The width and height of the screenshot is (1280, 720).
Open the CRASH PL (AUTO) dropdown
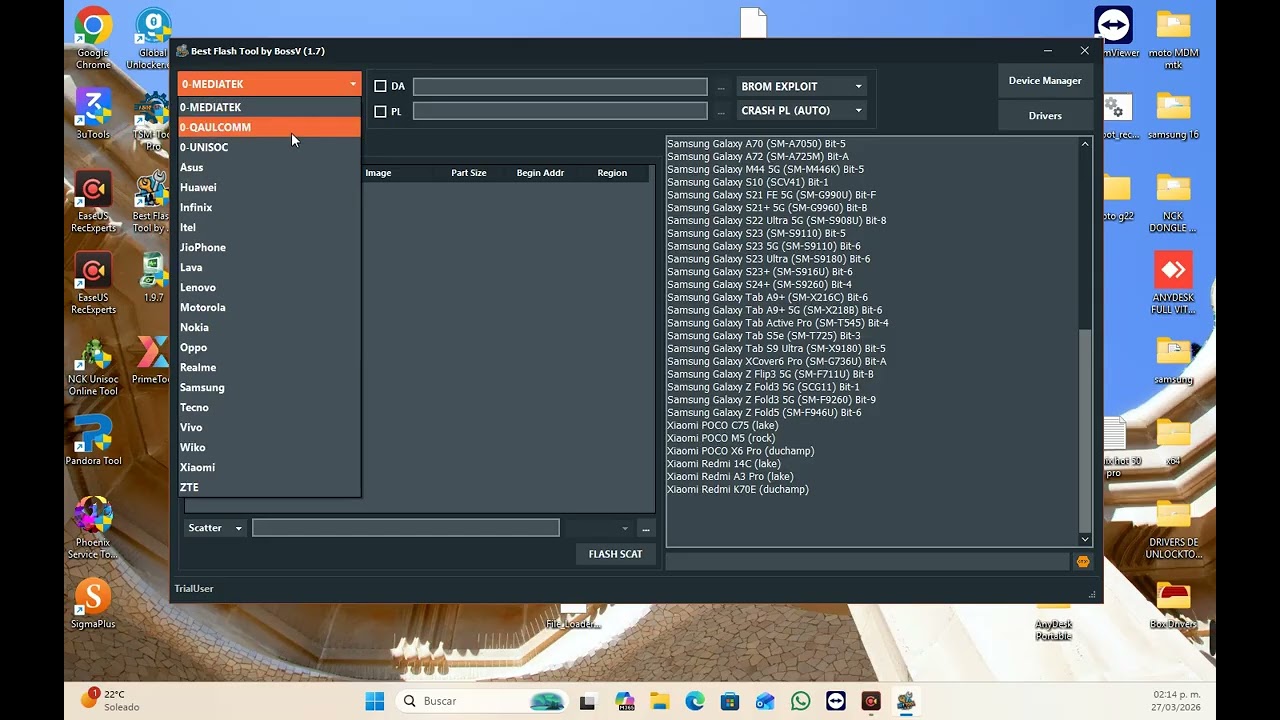tap(801, 111)
